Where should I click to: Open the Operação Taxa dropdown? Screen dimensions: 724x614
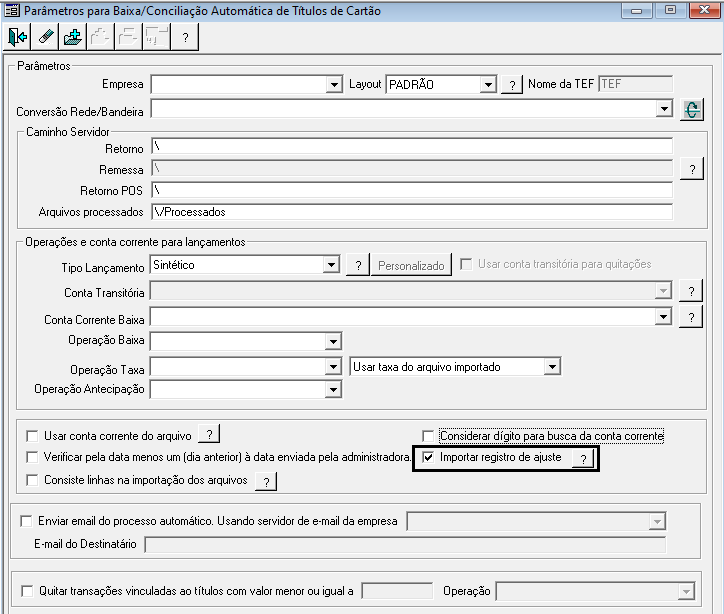click(333, 367)
